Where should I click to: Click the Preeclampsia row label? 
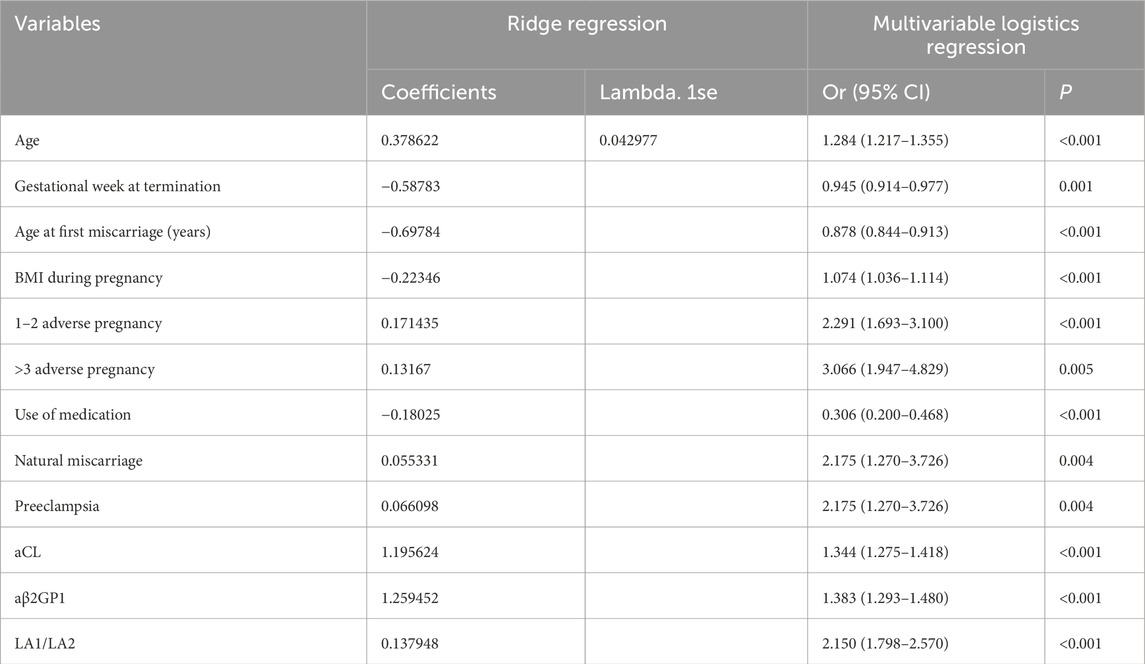pos(57,506)
